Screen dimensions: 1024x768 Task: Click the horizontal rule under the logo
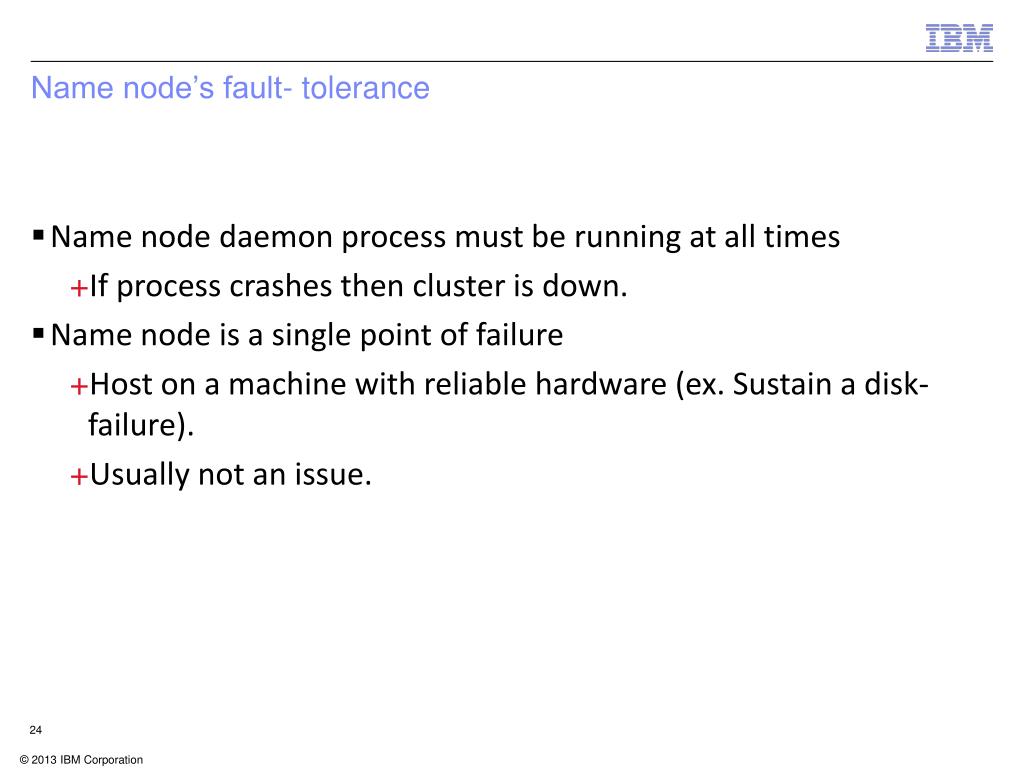512,61
